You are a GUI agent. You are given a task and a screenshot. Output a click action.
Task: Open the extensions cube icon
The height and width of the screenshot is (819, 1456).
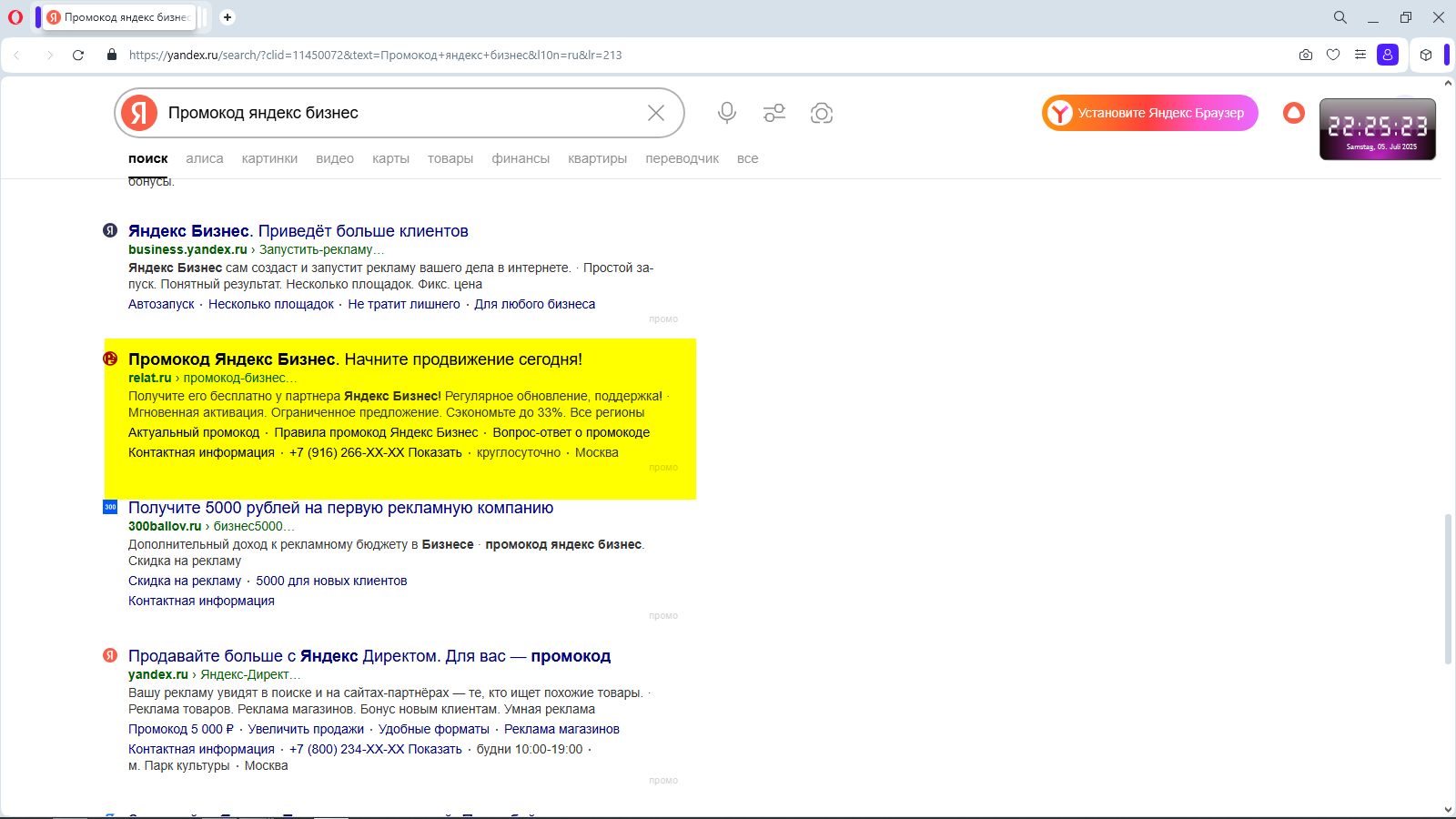click(1426, 55)
